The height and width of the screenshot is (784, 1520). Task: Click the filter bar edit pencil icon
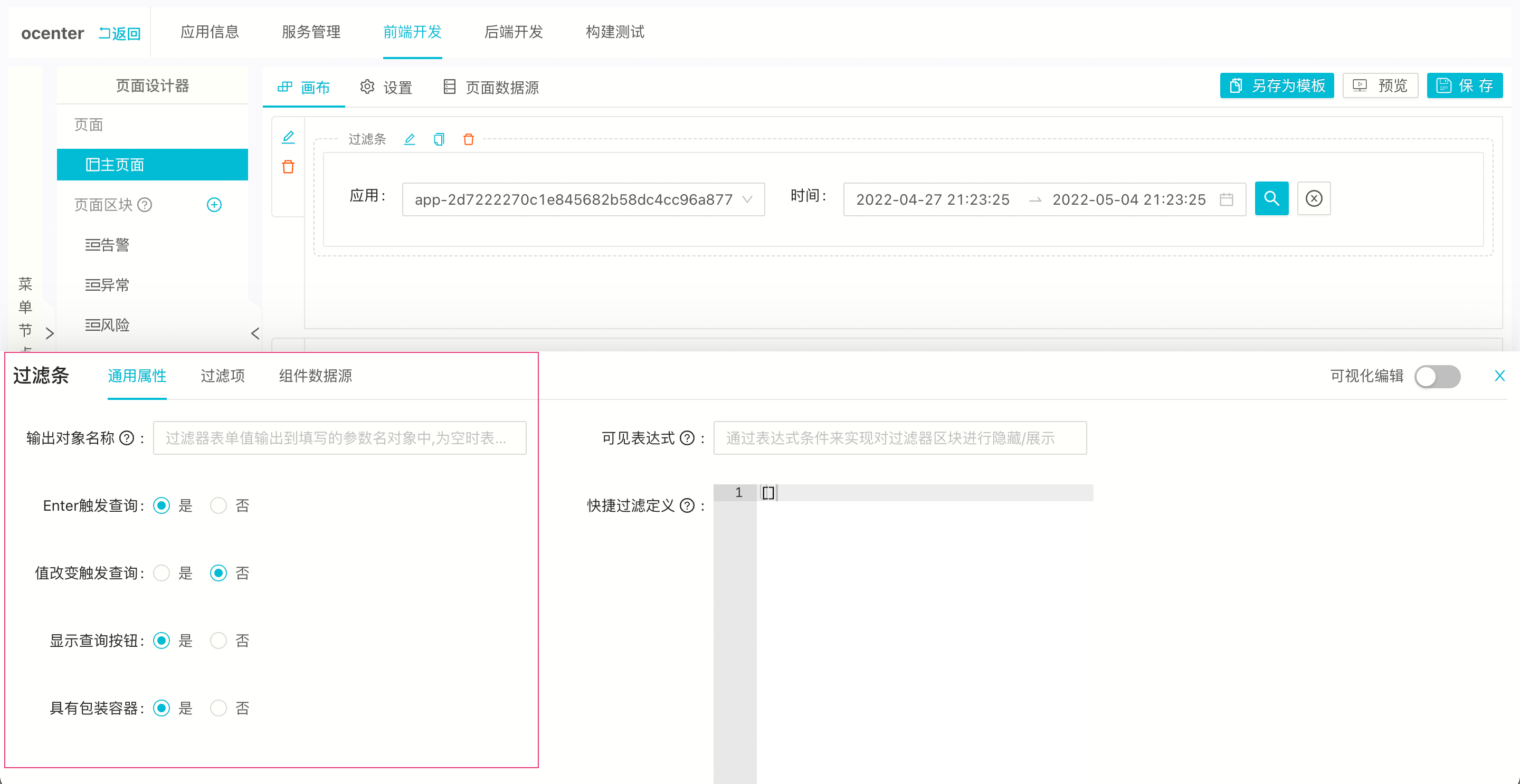pos(410,139)
